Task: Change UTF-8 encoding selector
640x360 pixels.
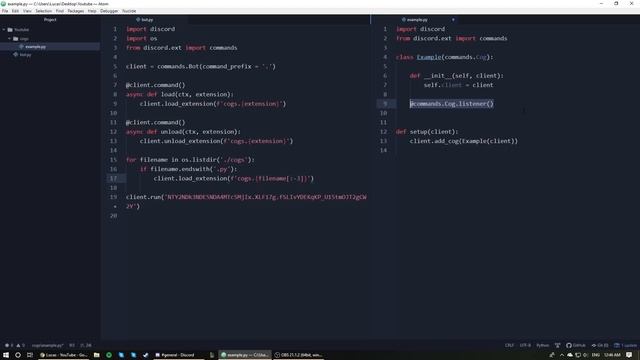Action: point(525,345)
